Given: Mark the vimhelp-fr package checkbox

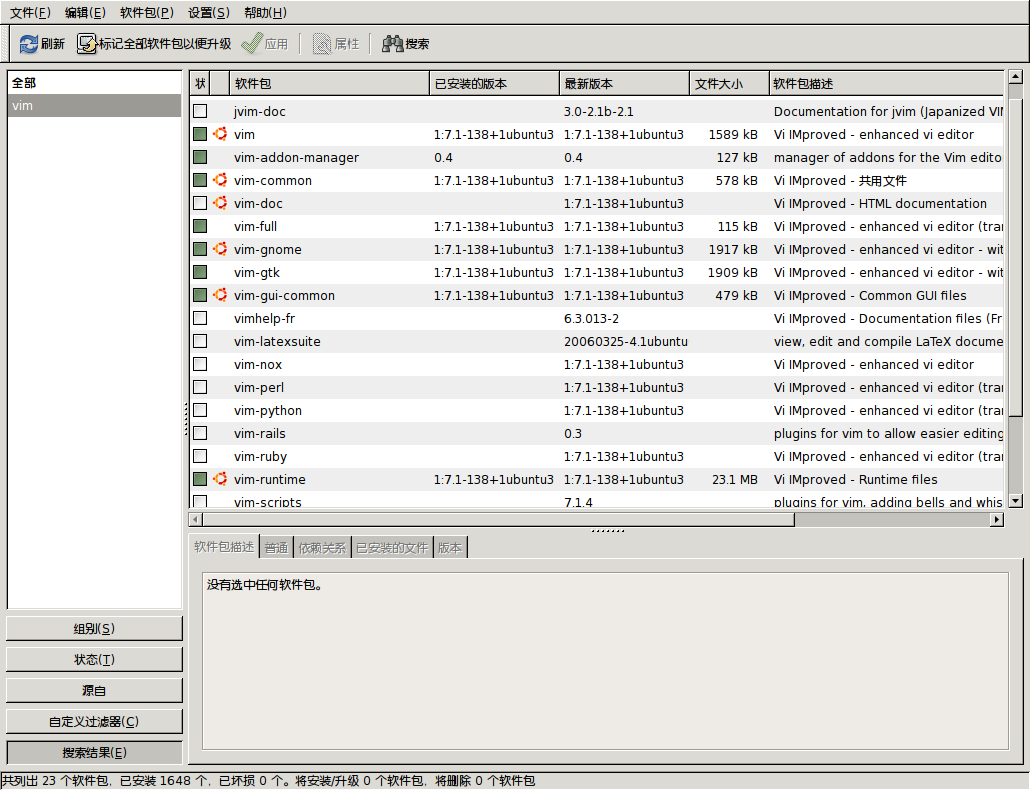Looking at the screenshot, I should point(200,318).
